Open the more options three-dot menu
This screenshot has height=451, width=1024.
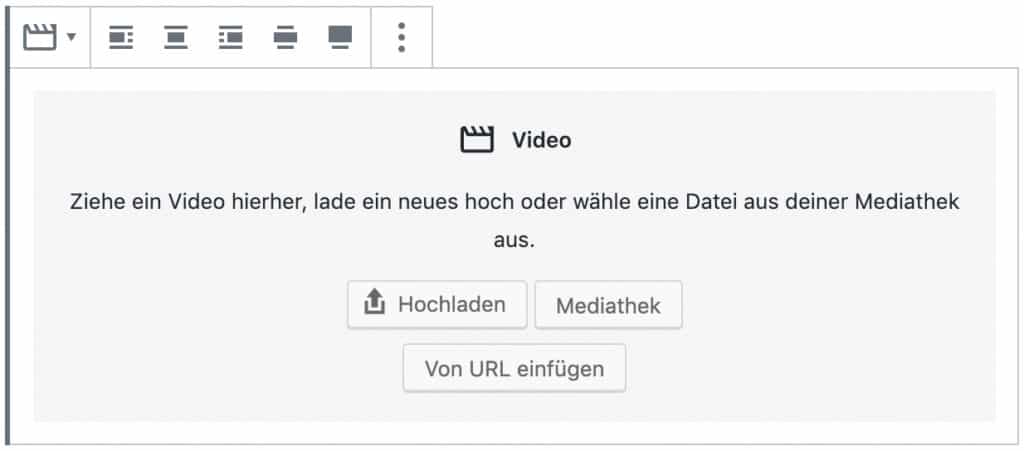[401, 37]
